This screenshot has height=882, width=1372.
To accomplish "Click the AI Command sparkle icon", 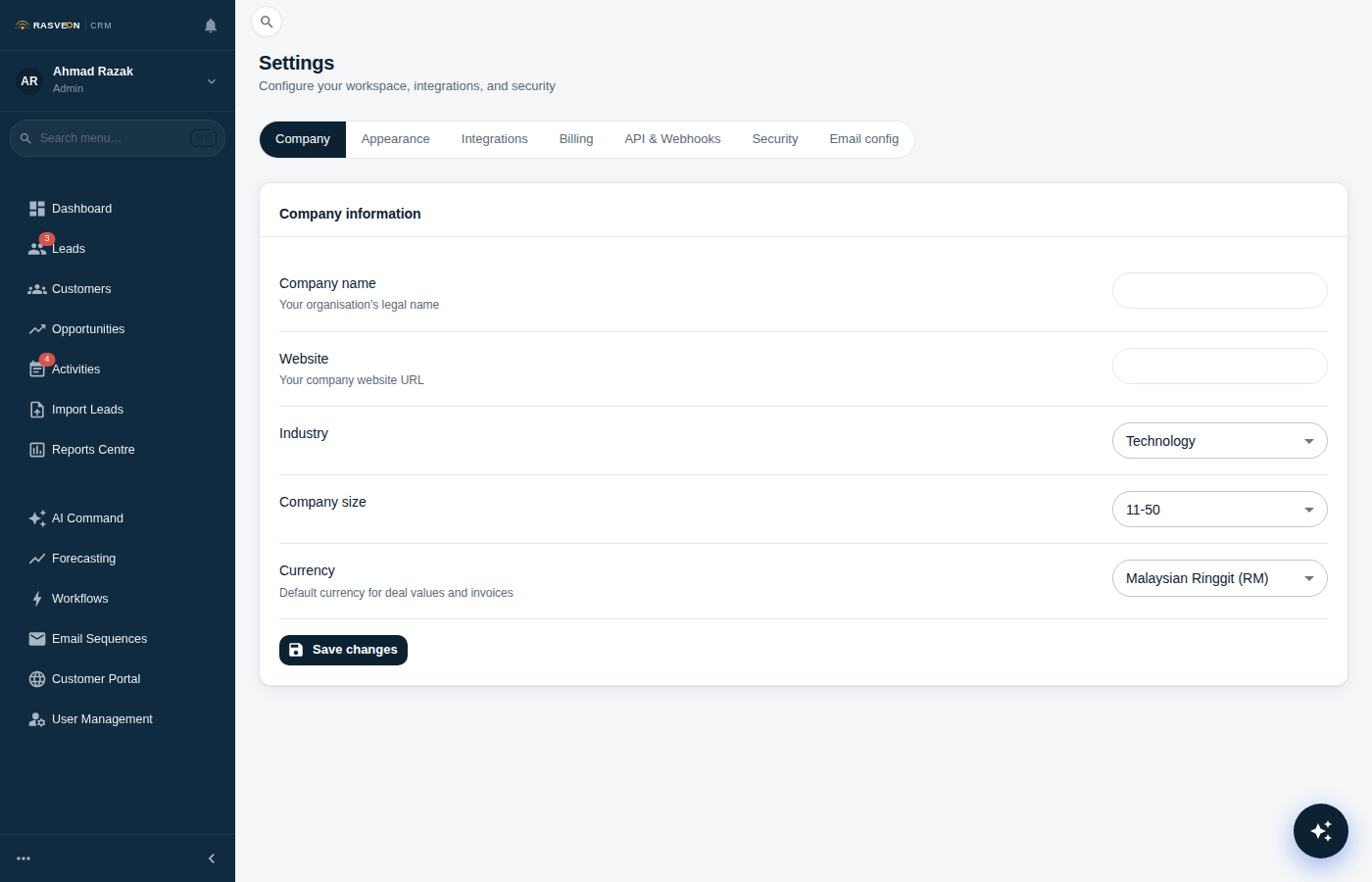I will tap(37, 518).
